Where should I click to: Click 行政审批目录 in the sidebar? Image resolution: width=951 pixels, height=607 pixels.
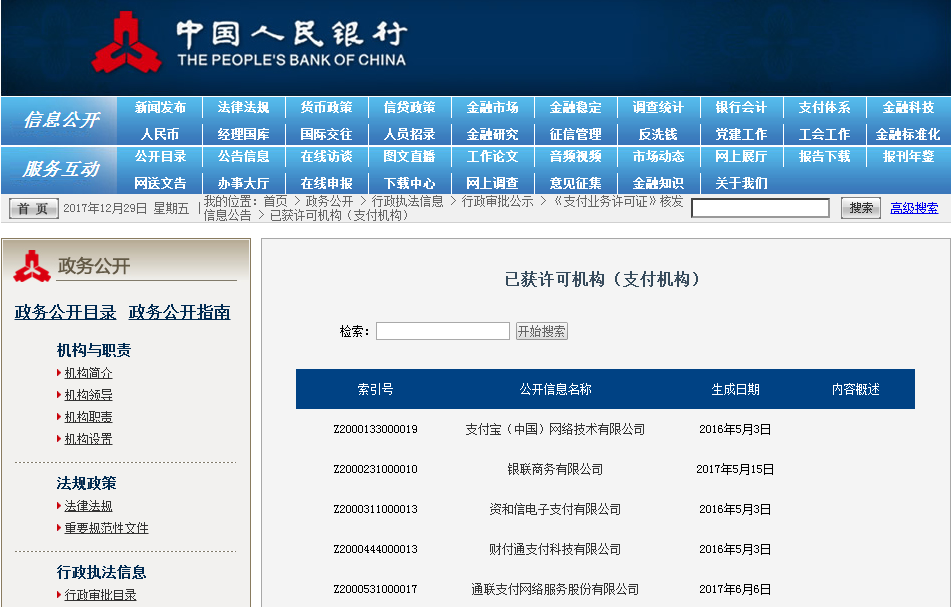pos(100,595)
